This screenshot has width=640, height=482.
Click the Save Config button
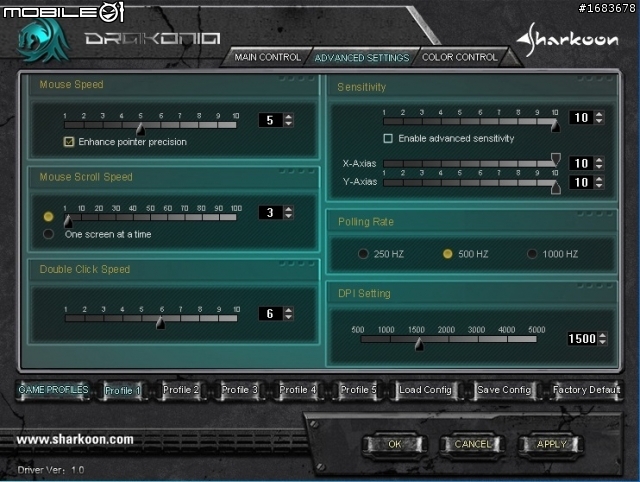coord(504,390)
